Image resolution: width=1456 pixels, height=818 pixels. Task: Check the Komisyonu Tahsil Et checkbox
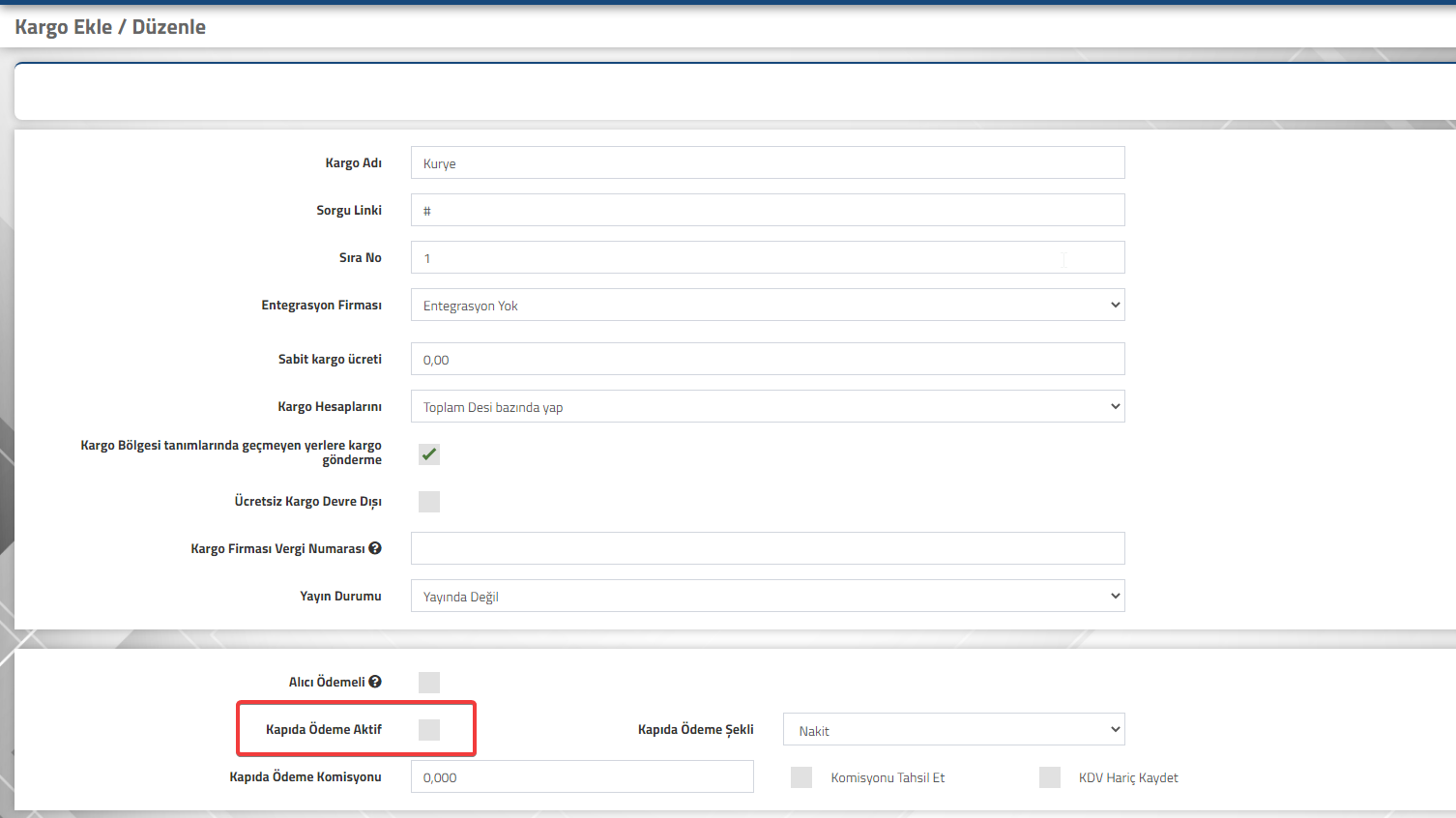801,777
